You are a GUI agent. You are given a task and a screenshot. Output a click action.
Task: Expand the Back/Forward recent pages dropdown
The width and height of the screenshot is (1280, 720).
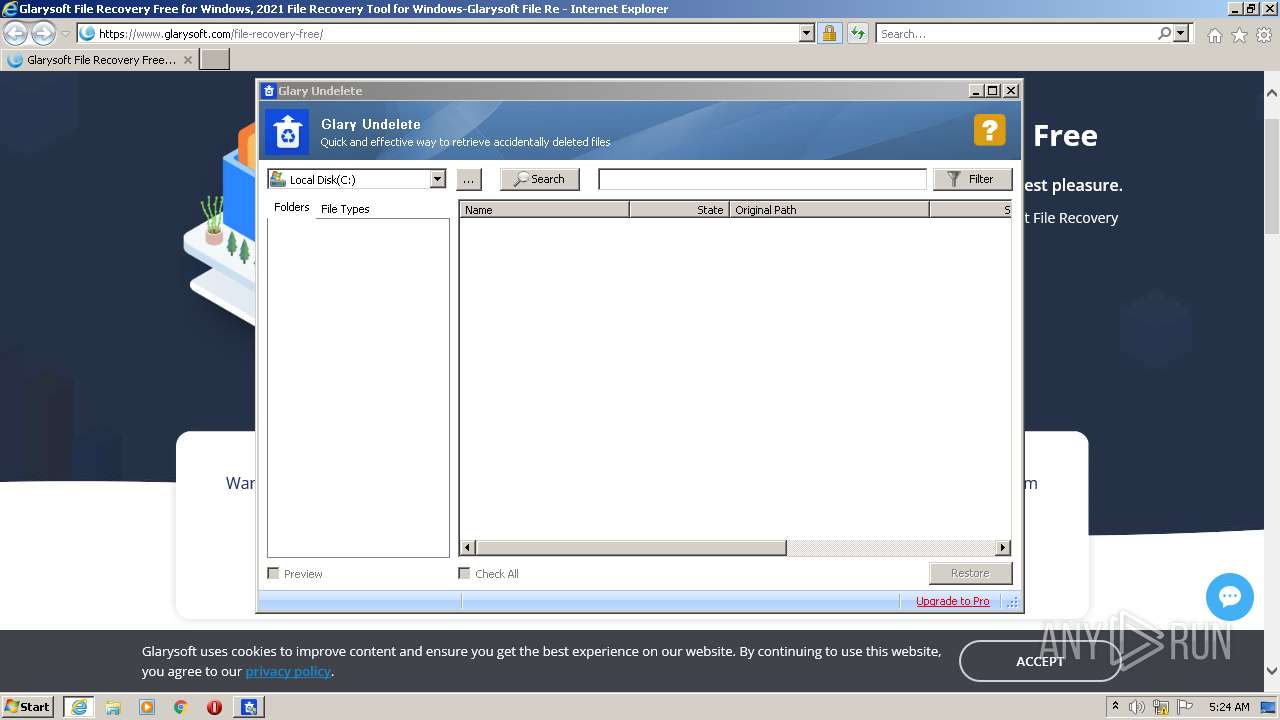[x=65, y=33]
